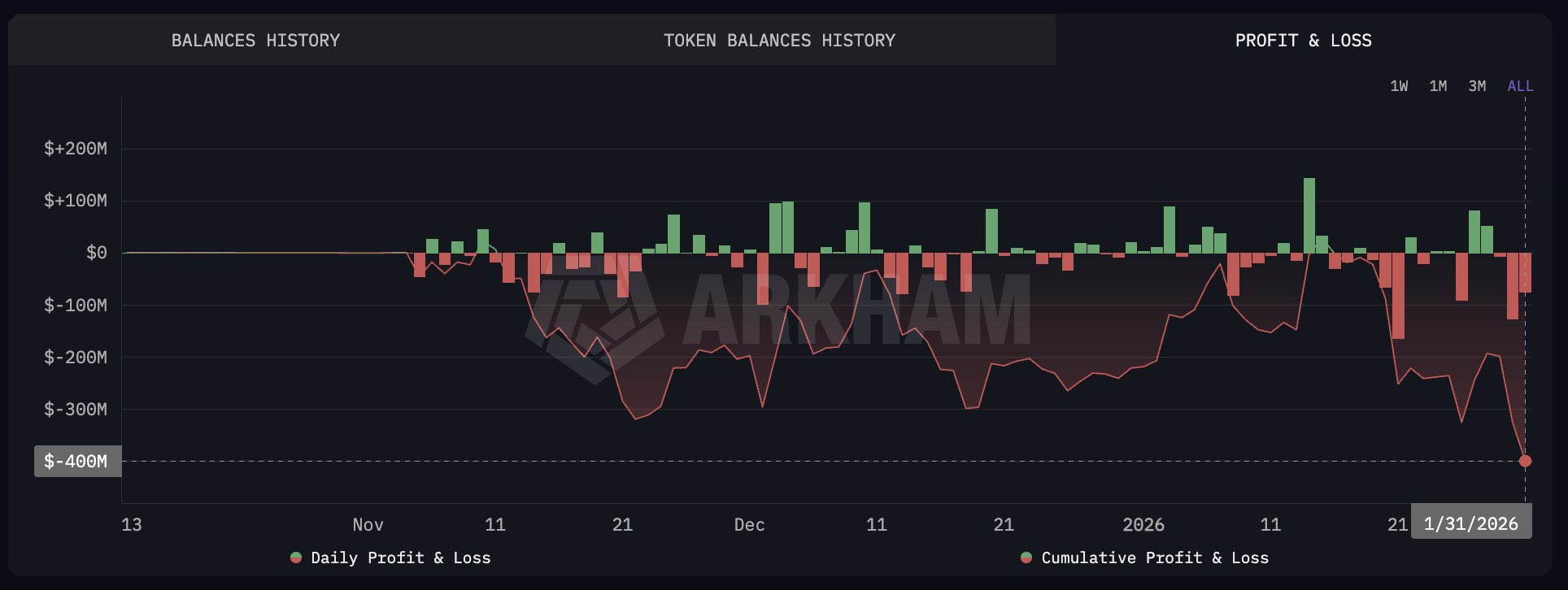
Task: Click the $+100M y-axis label
Action: coord(76,201)
